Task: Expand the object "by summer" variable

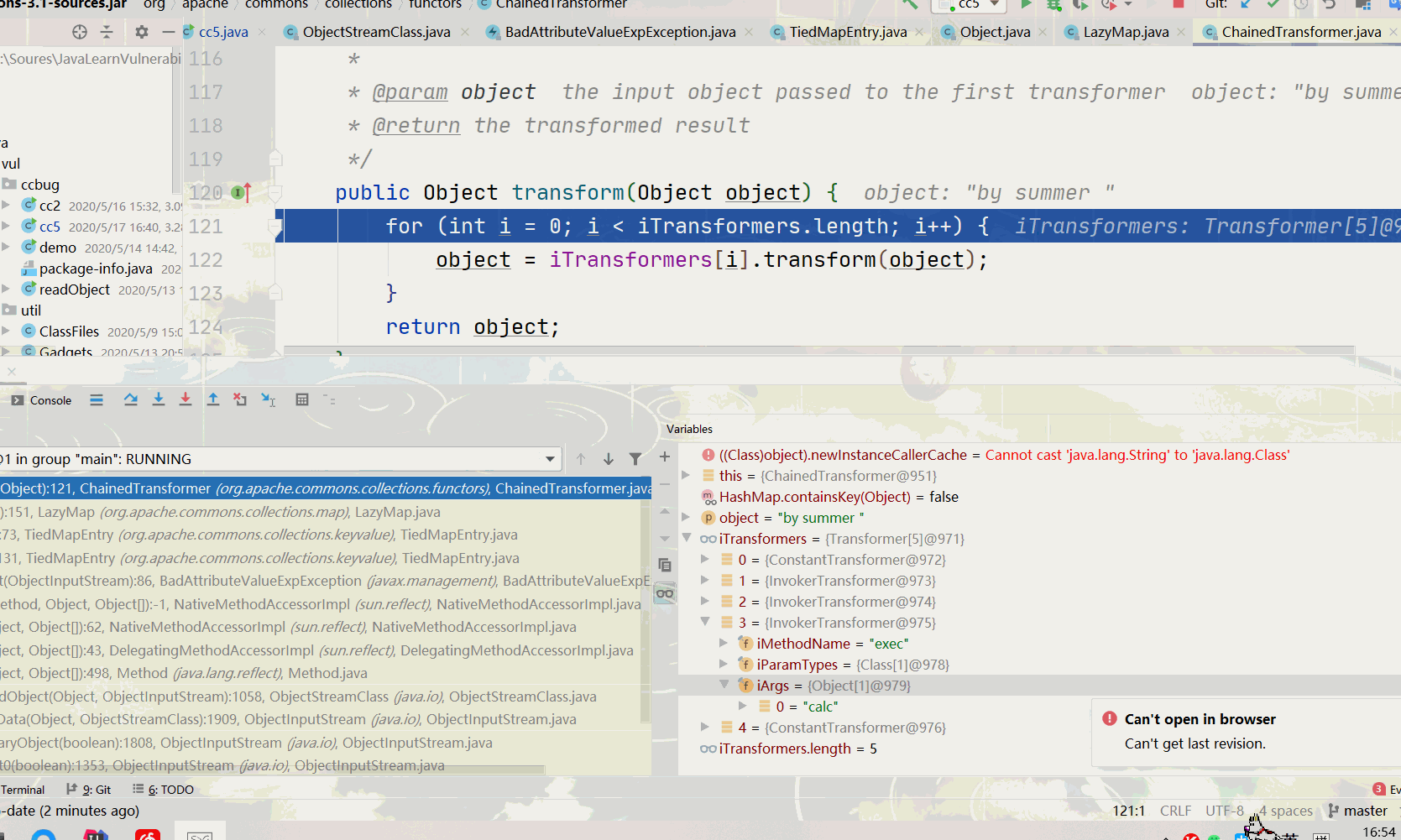Action: [687, 517]
